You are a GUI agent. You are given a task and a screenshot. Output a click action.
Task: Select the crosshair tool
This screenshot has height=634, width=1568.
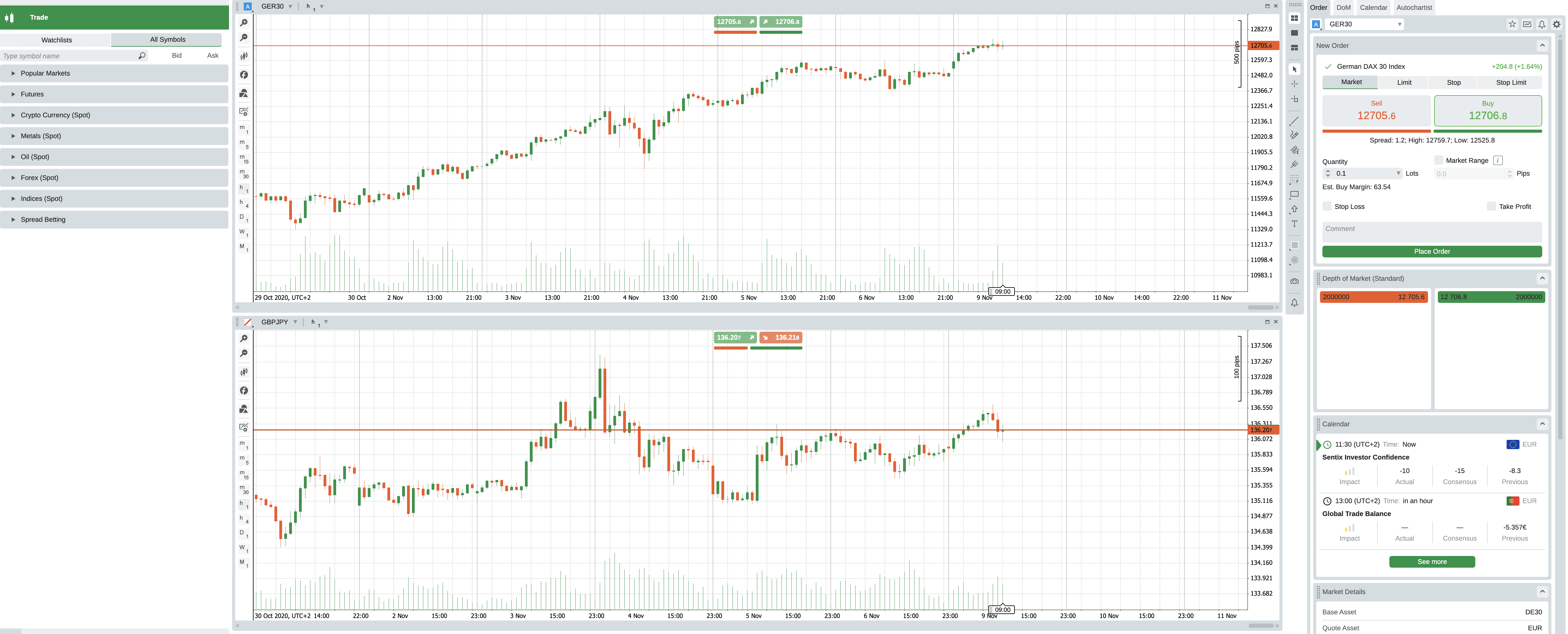1294,84
